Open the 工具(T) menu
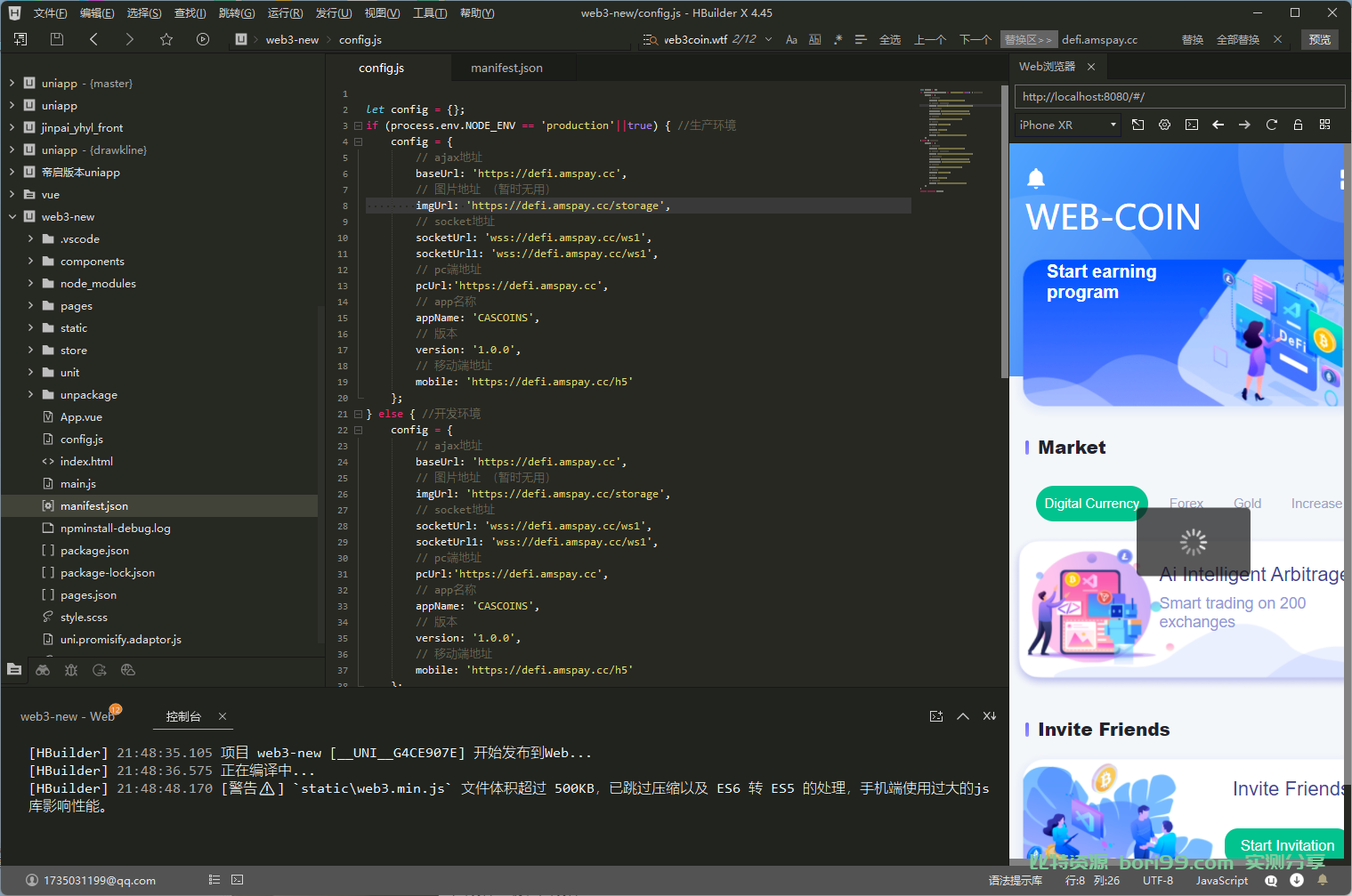This screenshot has height=896, width=1352. coord(430,12)
